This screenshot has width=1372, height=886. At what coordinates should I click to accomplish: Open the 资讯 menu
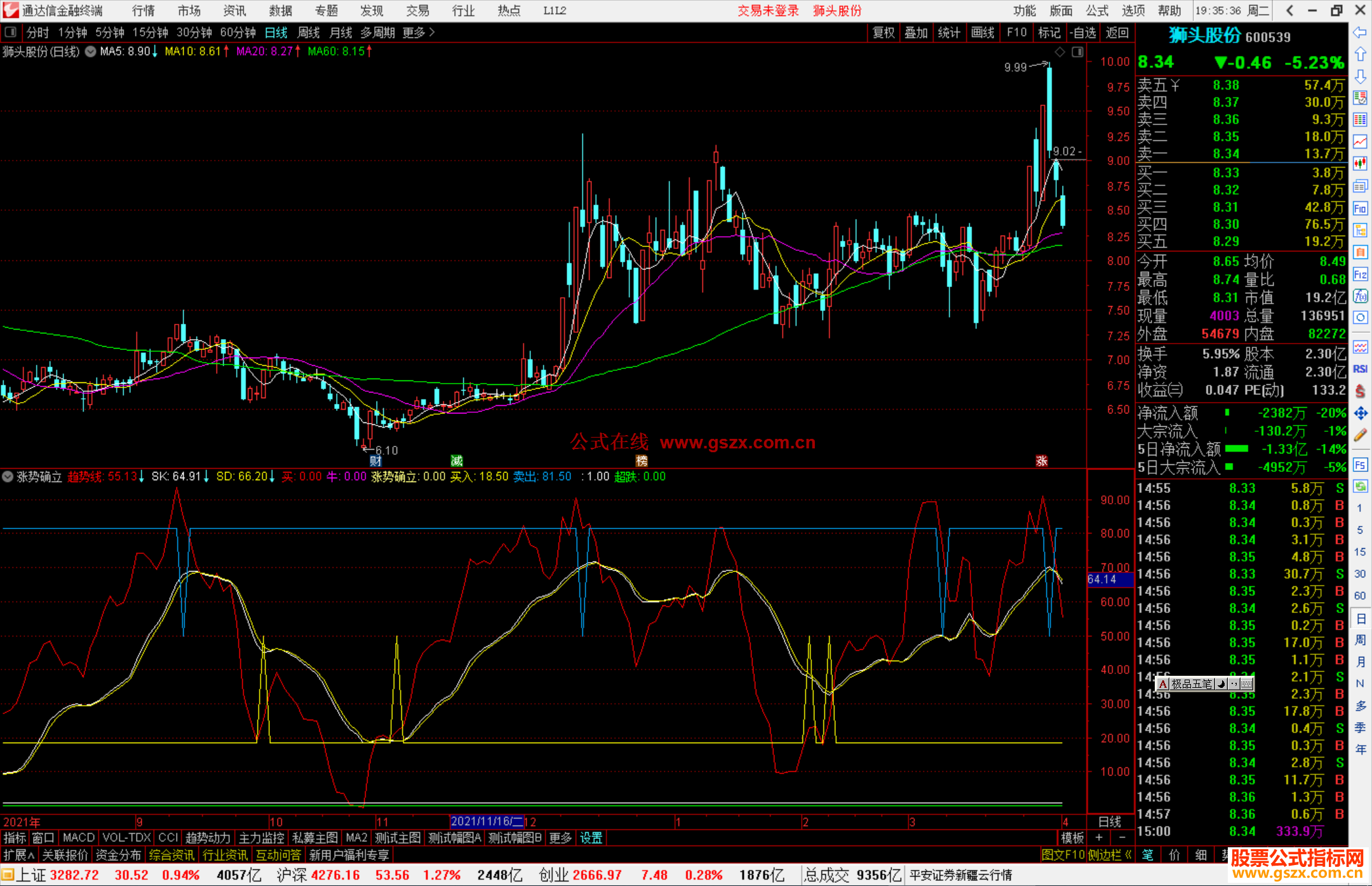tap(234, 11)
